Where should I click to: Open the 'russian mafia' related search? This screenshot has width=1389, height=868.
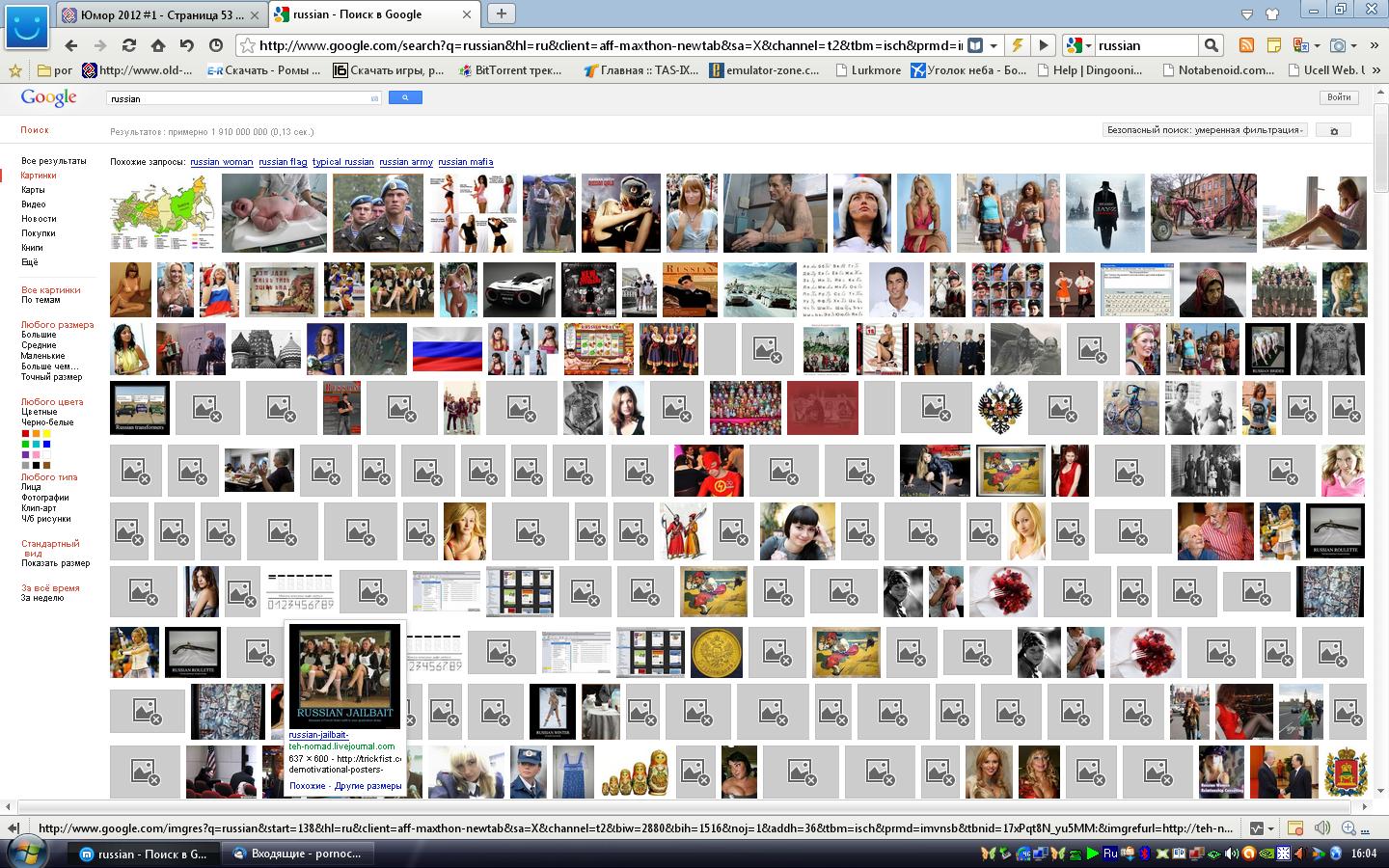click(465, 162)
